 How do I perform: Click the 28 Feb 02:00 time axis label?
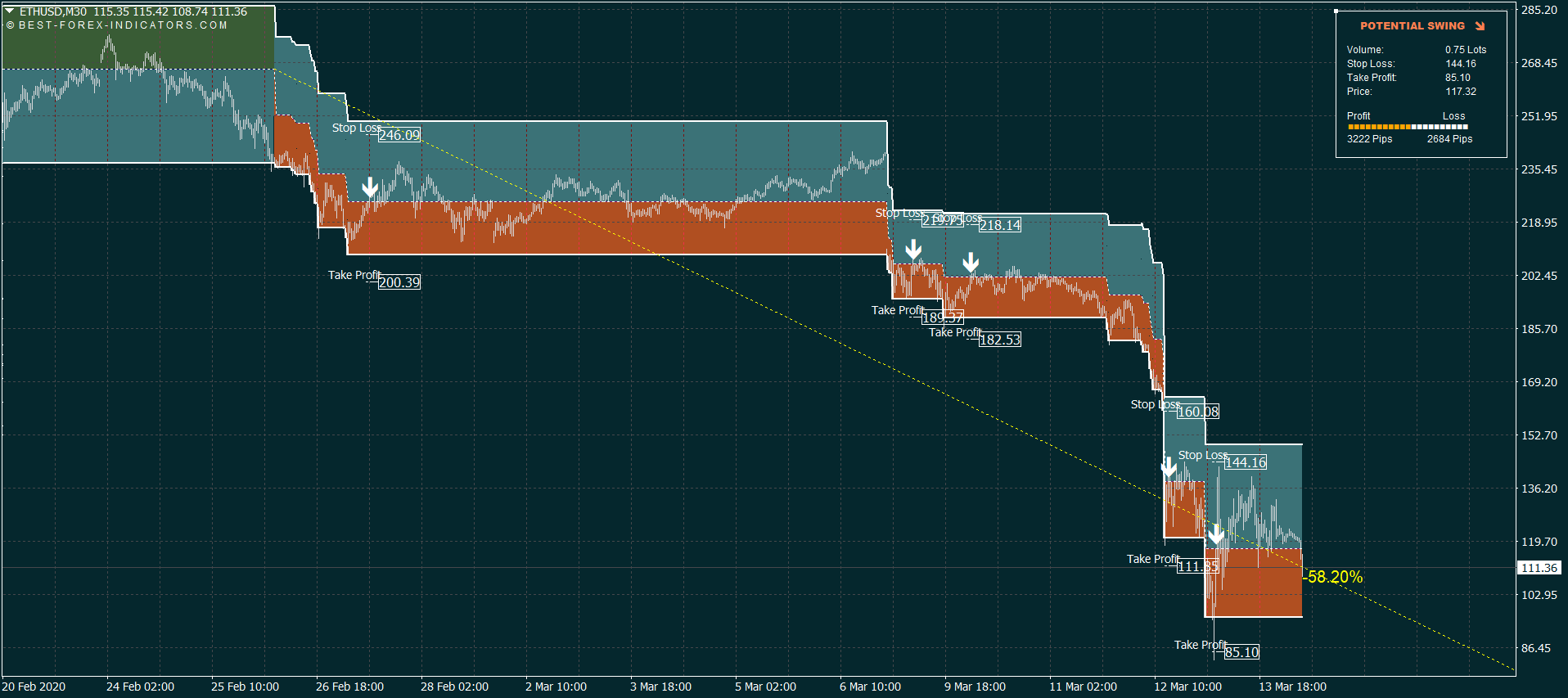pos(454,687)
